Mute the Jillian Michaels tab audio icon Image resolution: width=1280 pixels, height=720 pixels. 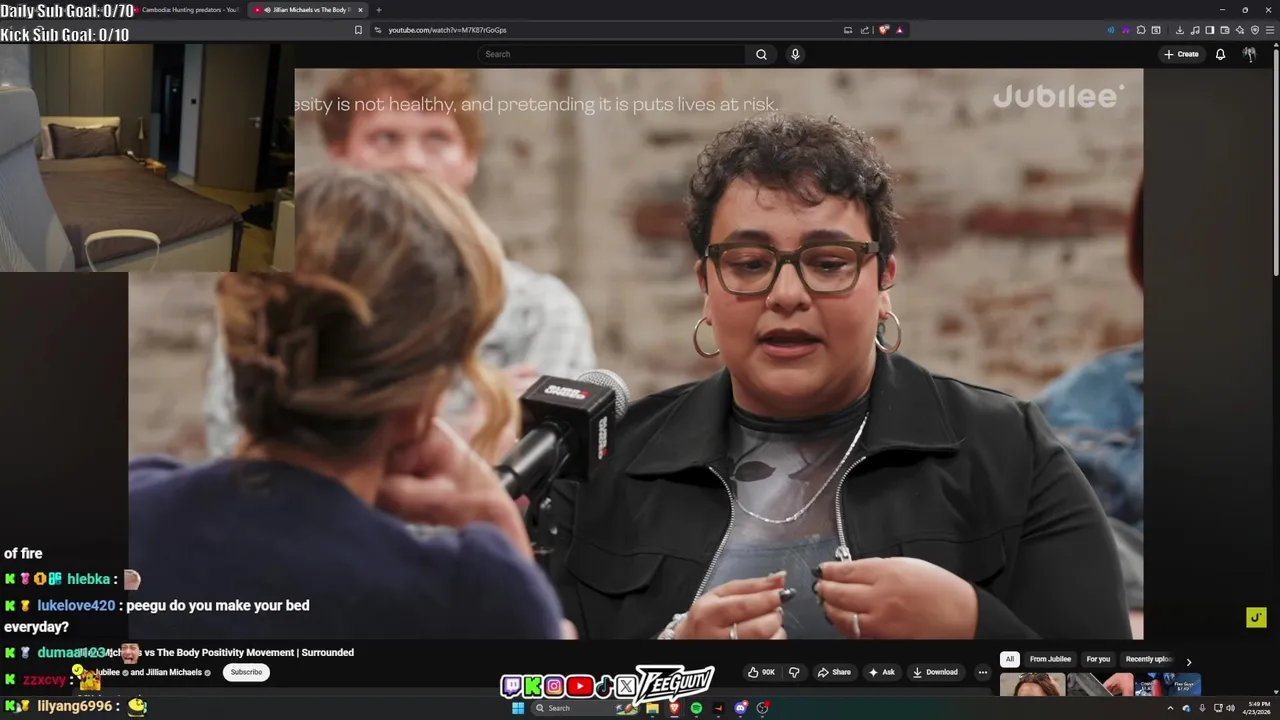(x=267, y=10)
